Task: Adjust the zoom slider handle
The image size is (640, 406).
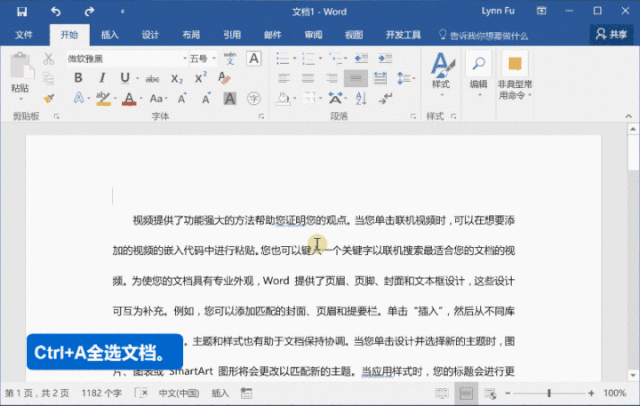Action: [x=549, y=393]
